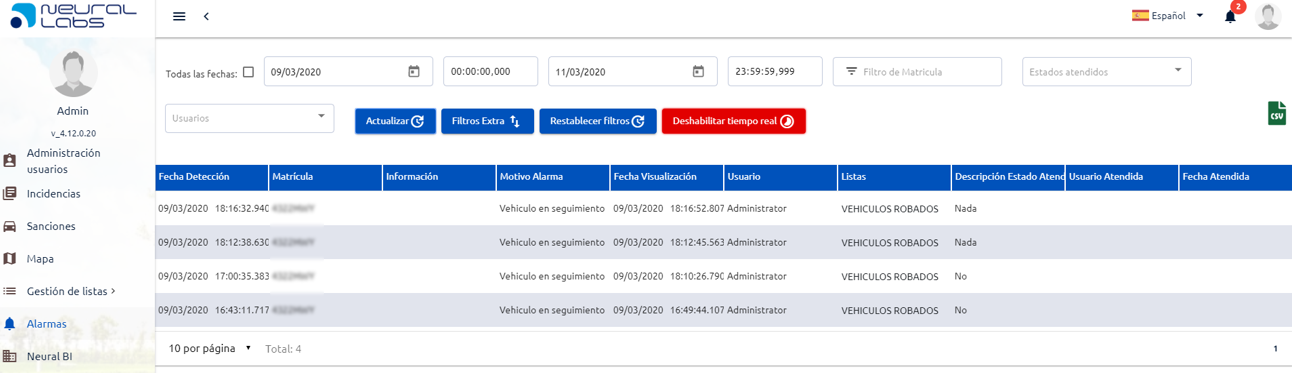Toggle the Todas las fechas checkbox
Image resolution: width=1296 pixels, height=384 pixels.
point(248,72)
